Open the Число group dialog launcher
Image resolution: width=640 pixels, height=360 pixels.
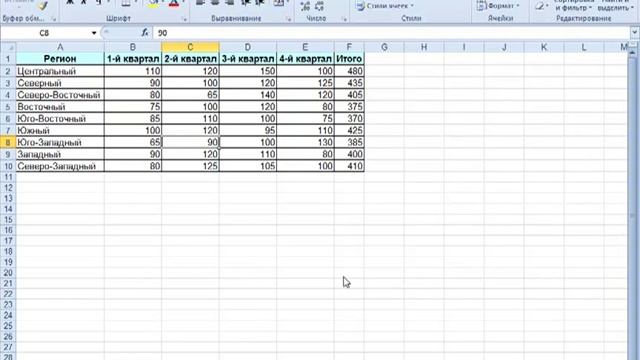[344, 19]
